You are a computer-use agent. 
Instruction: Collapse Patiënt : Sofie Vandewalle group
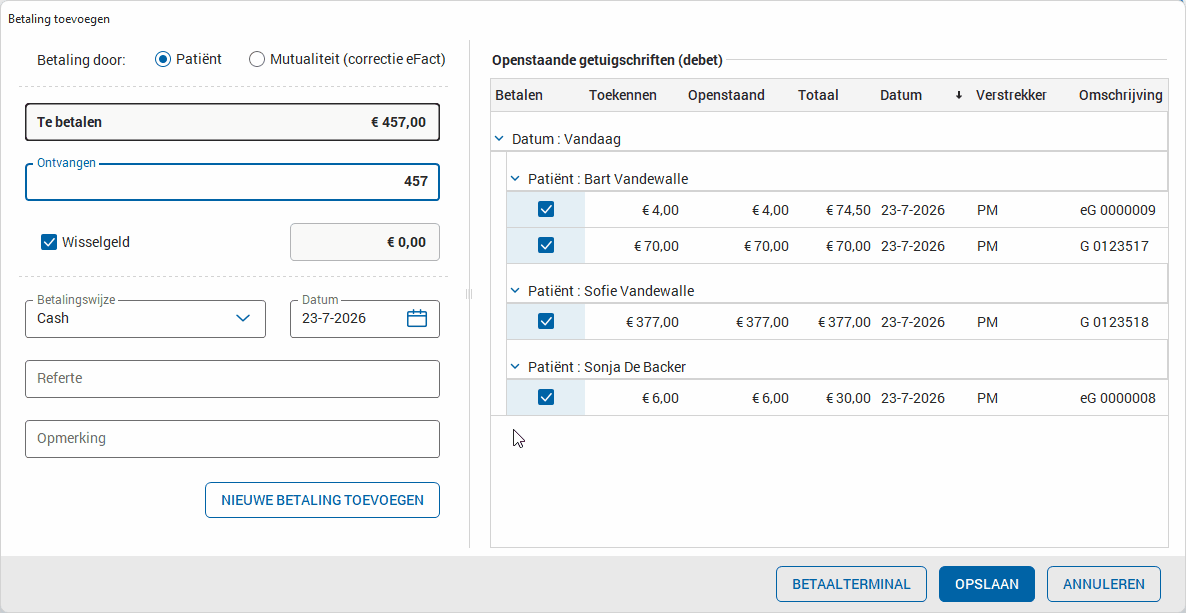click(515, 291)
